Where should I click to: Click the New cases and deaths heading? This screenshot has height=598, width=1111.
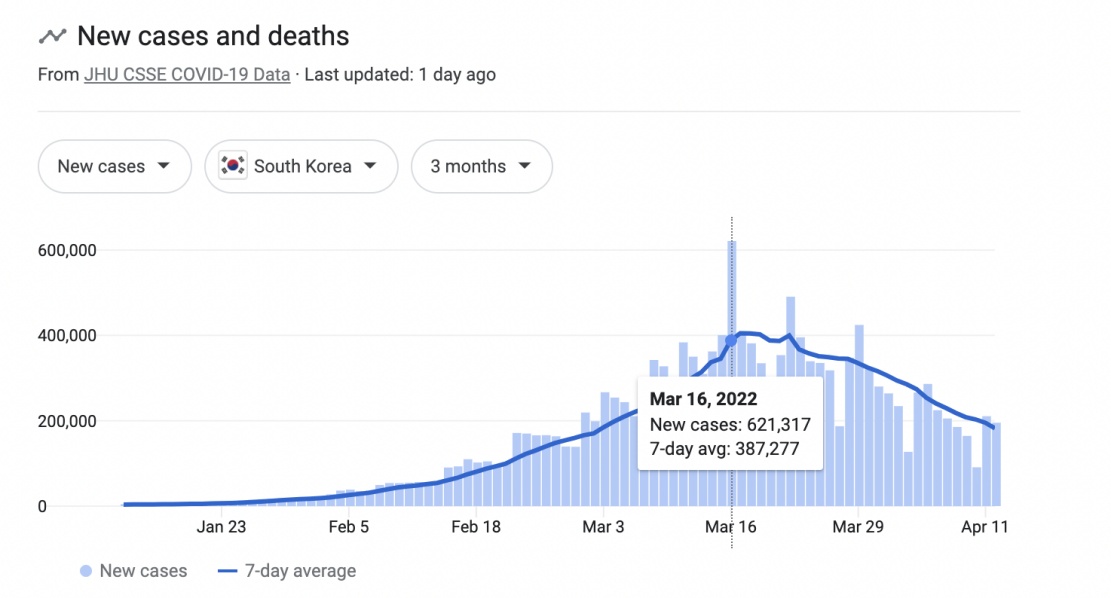(213, 36)
